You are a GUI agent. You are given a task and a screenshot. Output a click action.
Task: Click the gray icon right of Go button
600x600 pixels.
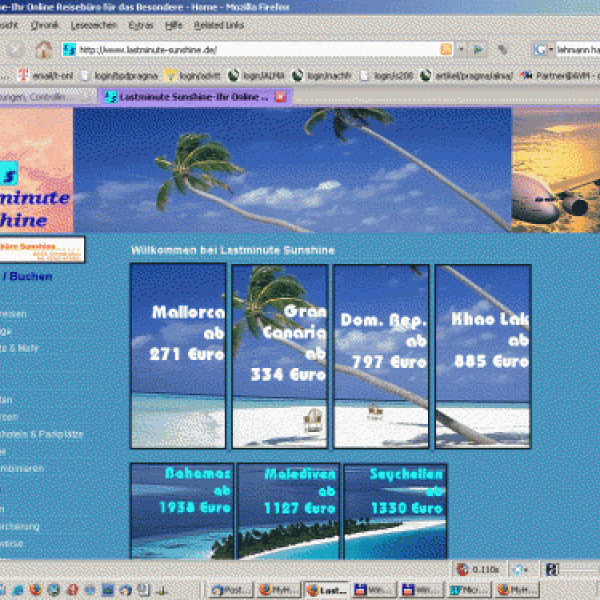pos(502,49)
